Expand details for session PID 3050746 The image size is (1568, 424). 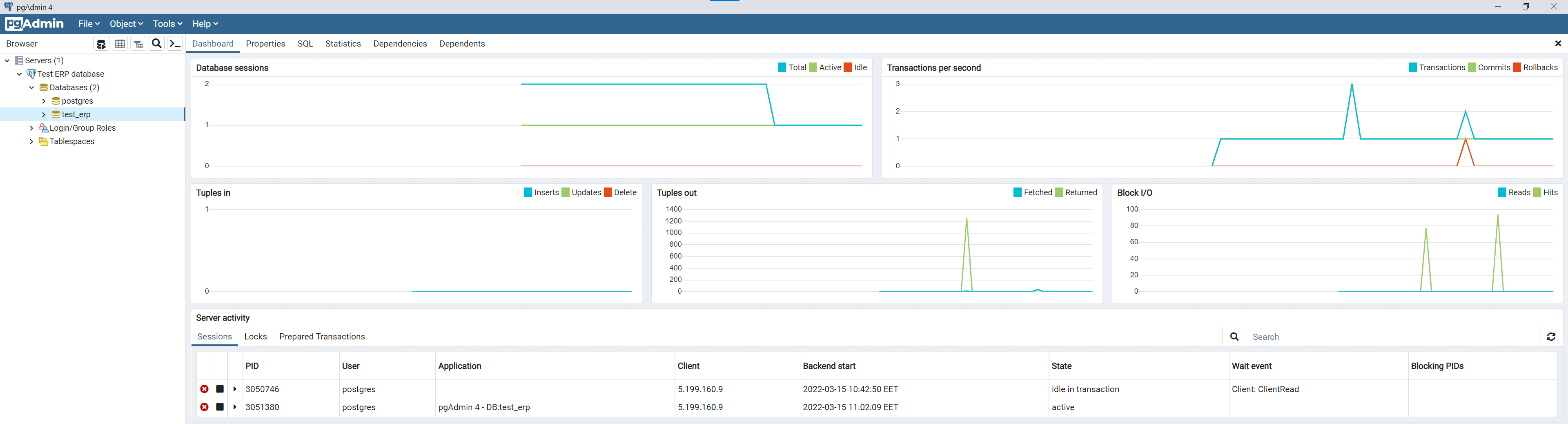click(235, 389)
